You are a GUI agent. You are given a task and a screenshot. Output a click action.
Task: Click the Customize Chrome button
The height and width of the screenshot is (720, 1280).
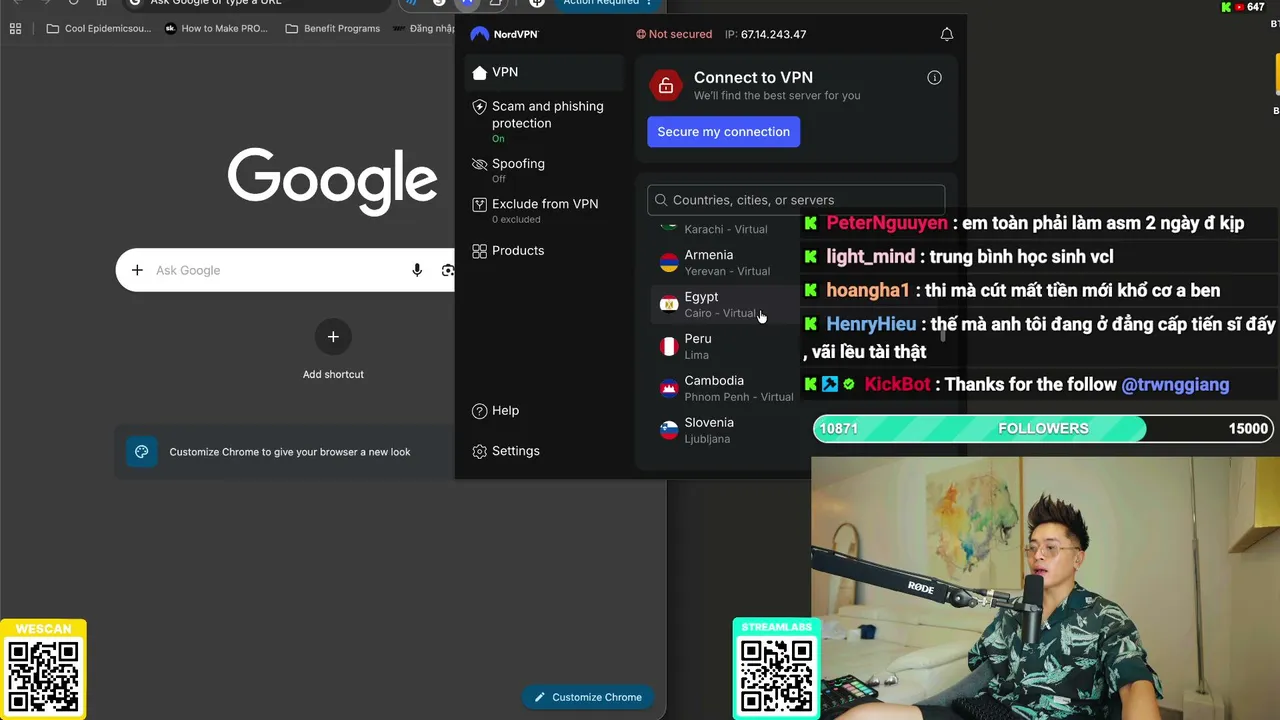tap(588, 697)
